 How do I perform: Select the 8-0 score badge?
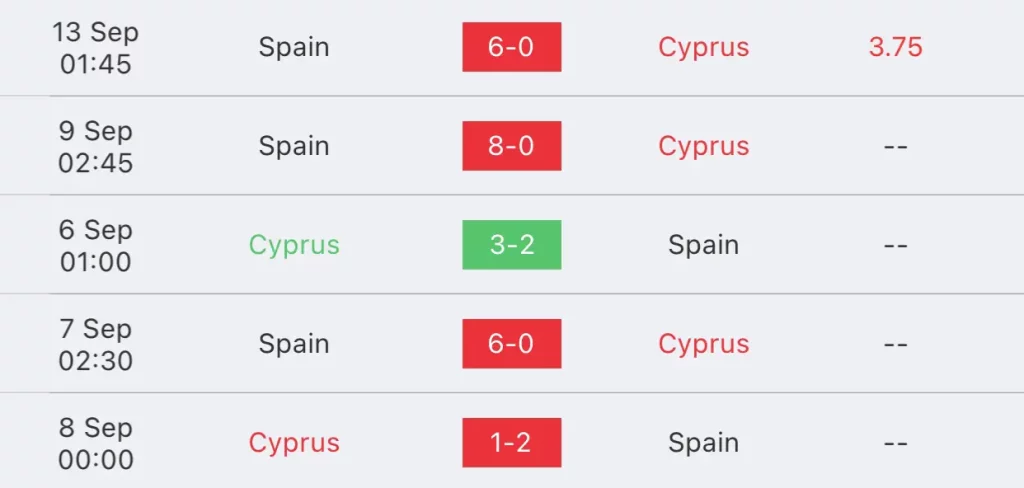point(511,146)
